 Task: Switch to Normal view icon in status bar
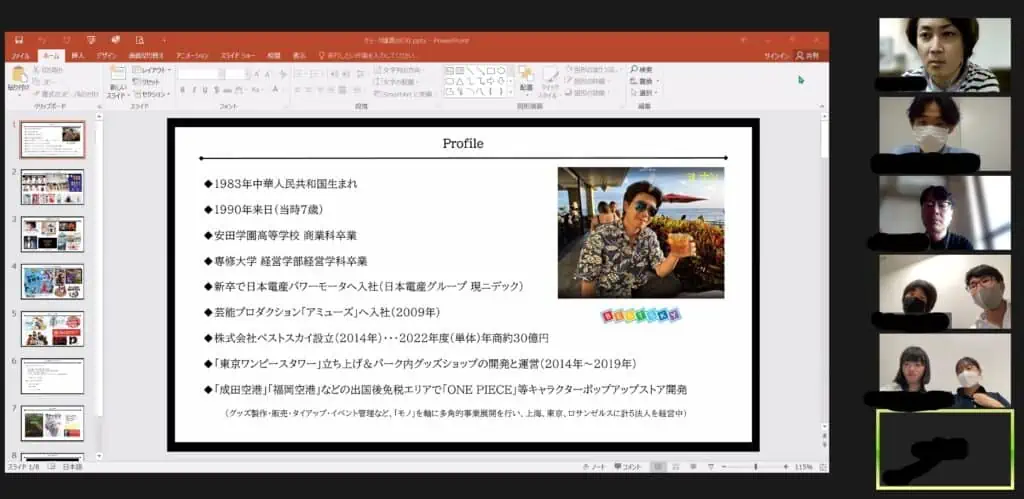pos(658,467)
